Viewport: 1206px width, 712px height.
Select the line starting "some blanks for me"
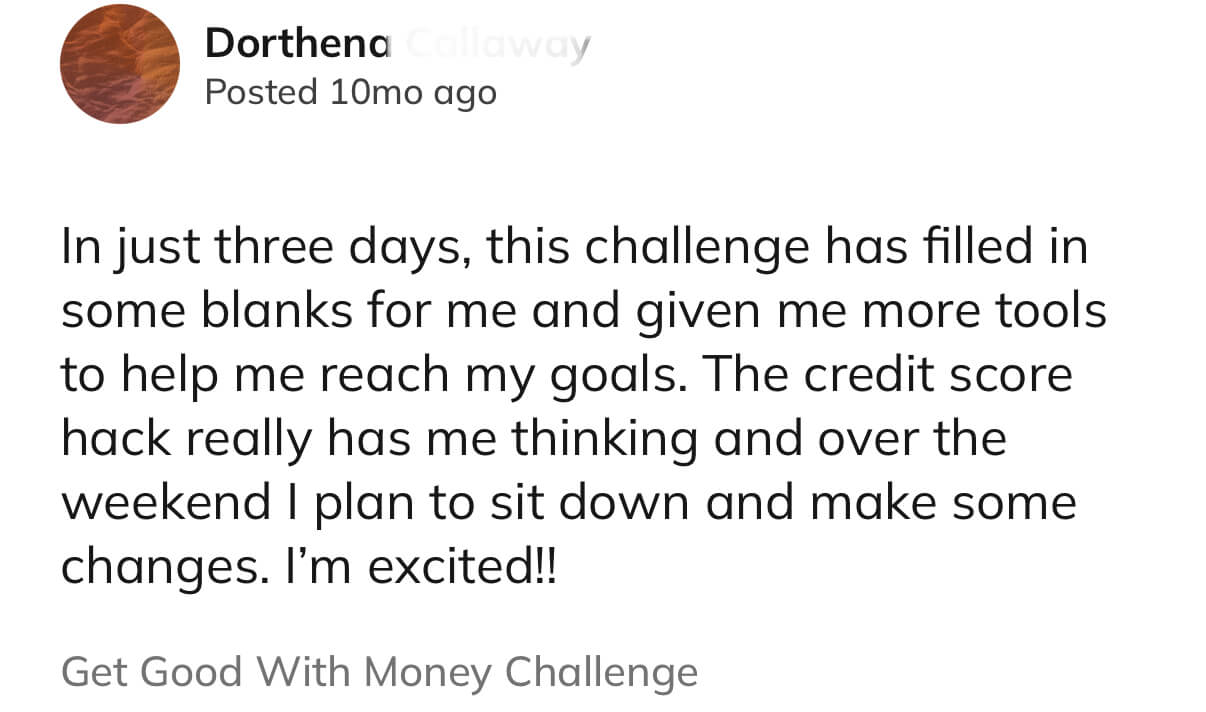[584, 313]
